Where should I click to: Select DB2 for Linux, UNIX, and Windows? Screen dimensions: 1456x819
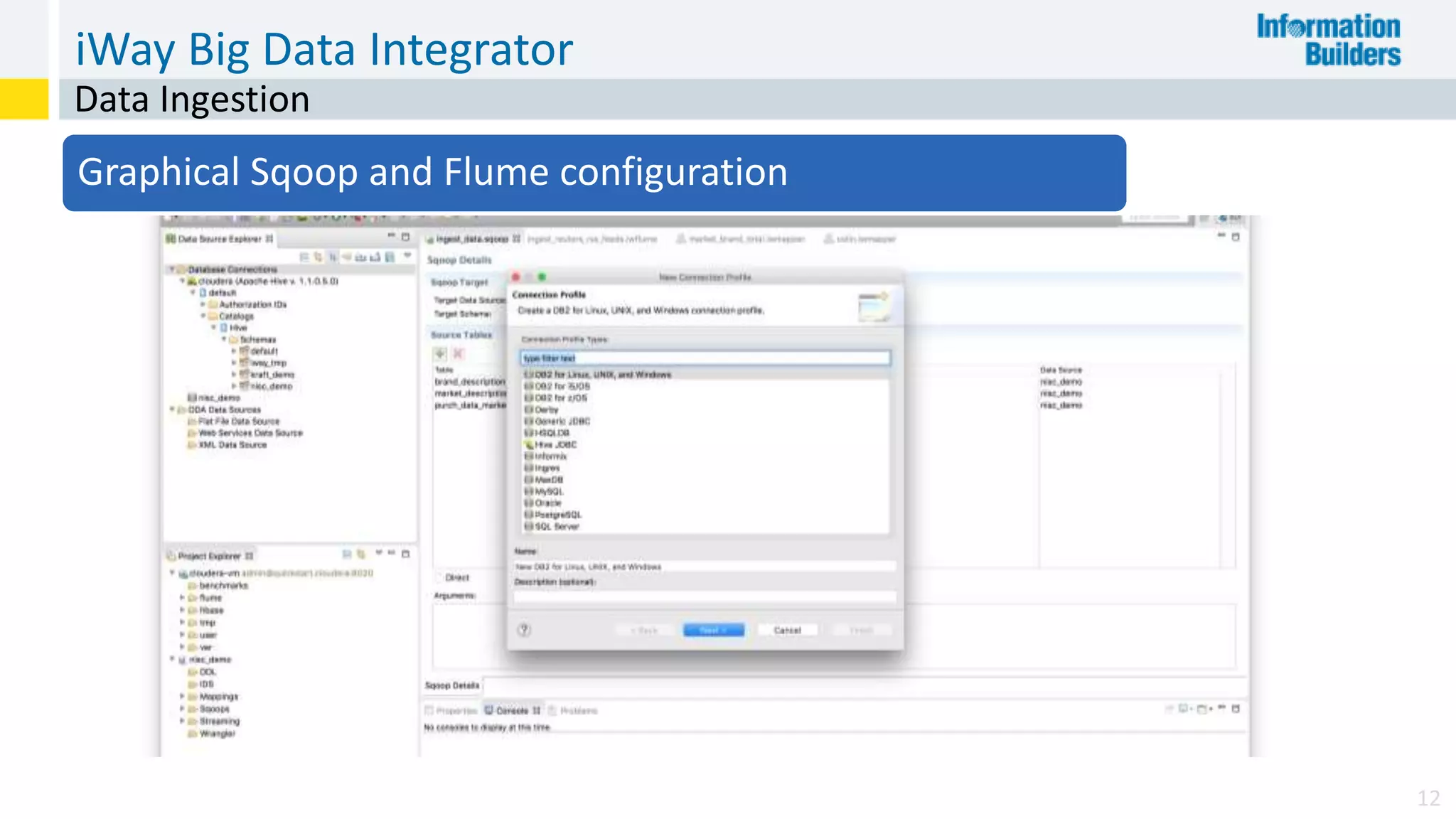[x=705, y=375]
